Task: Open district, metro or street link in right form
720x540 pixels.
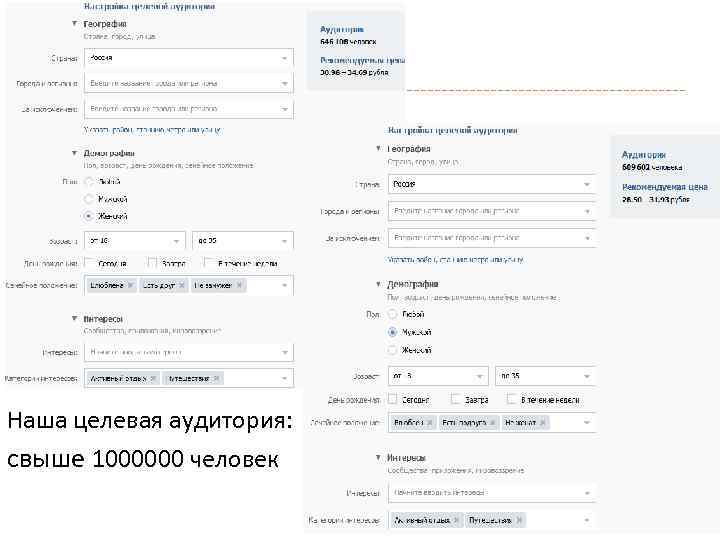Action: click(456, 259)
